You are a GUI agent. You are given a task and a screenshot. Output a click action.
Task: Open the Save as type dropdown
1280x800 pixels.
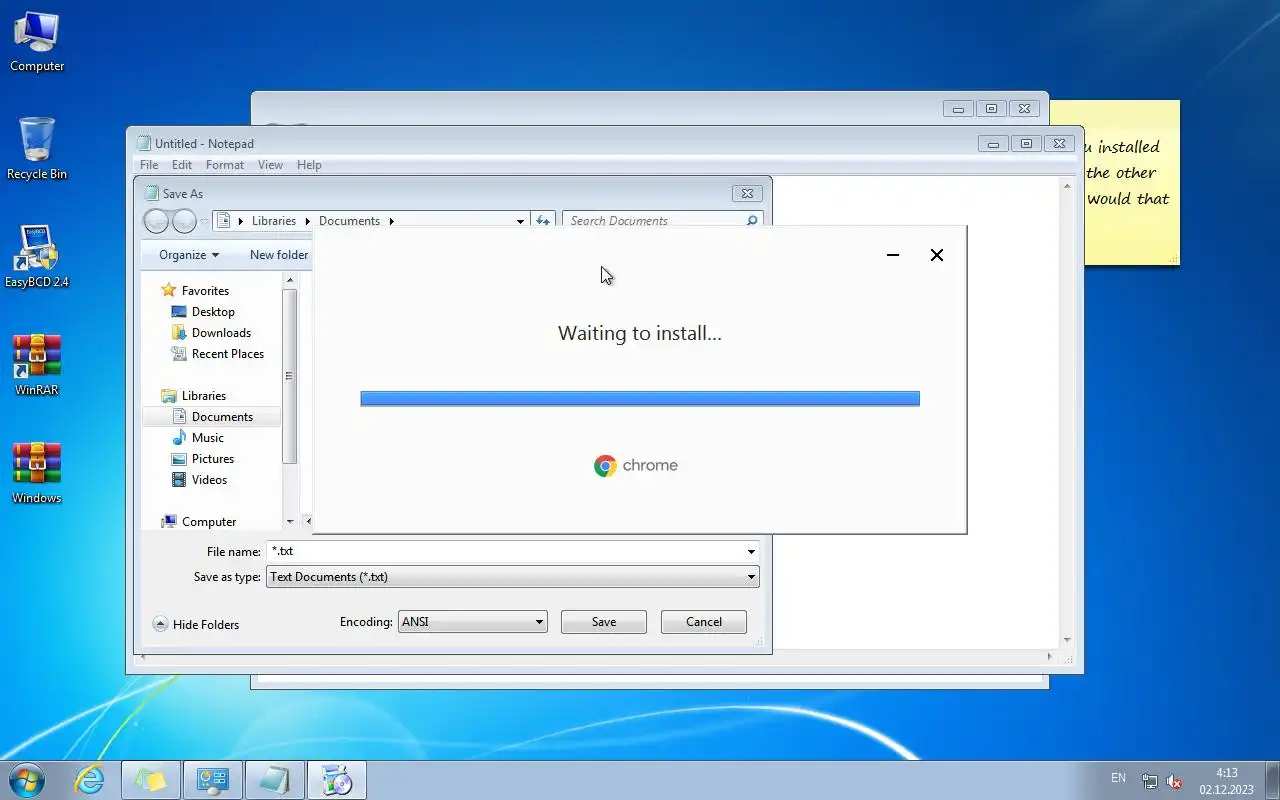pos(751,577)
